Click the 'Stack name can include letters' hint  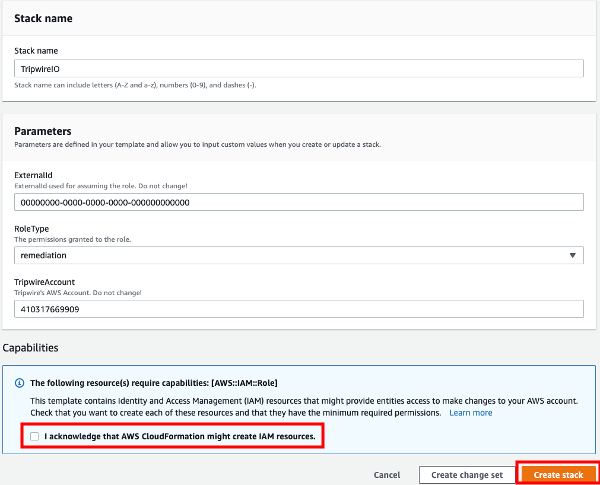coord(135,85)
